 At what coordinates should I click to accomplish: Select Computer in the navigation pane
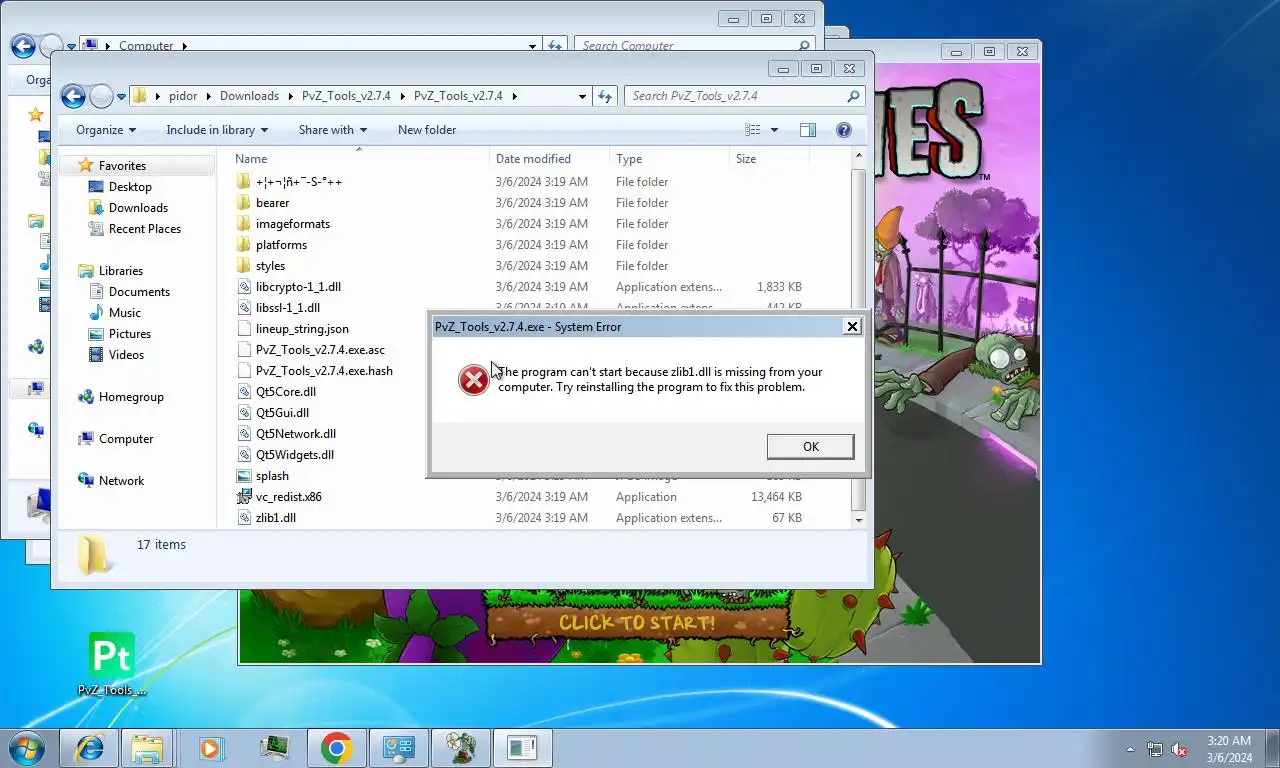(126, 439)
